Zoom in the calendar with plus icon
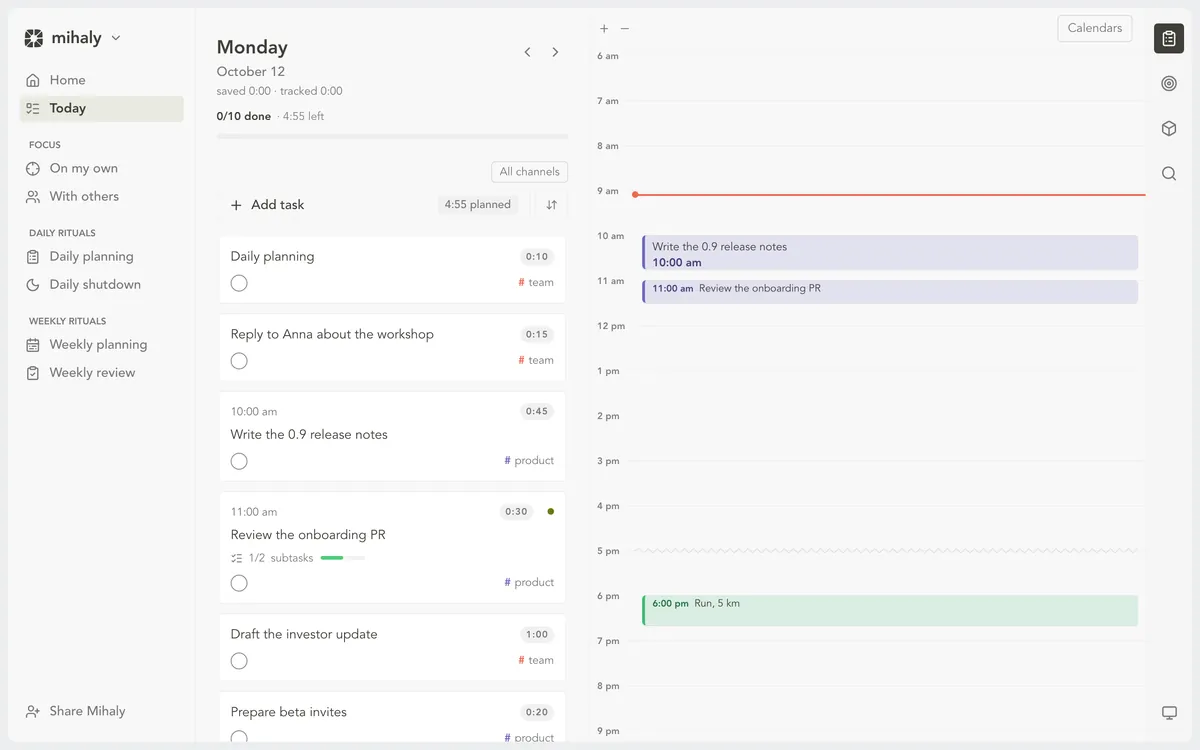Viewport: 1200px width, 750px height. point(604,29)
